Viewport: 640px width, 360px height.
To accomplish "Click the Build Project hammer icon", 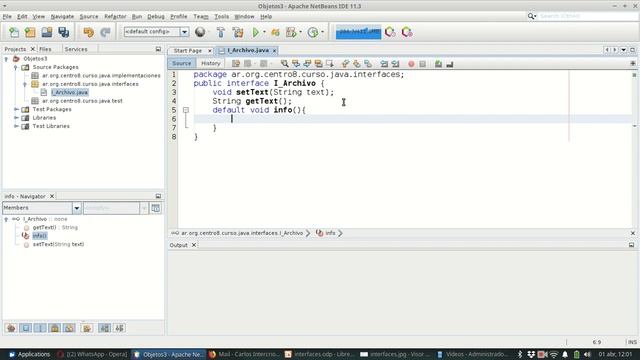I will [x=221, y=32].
